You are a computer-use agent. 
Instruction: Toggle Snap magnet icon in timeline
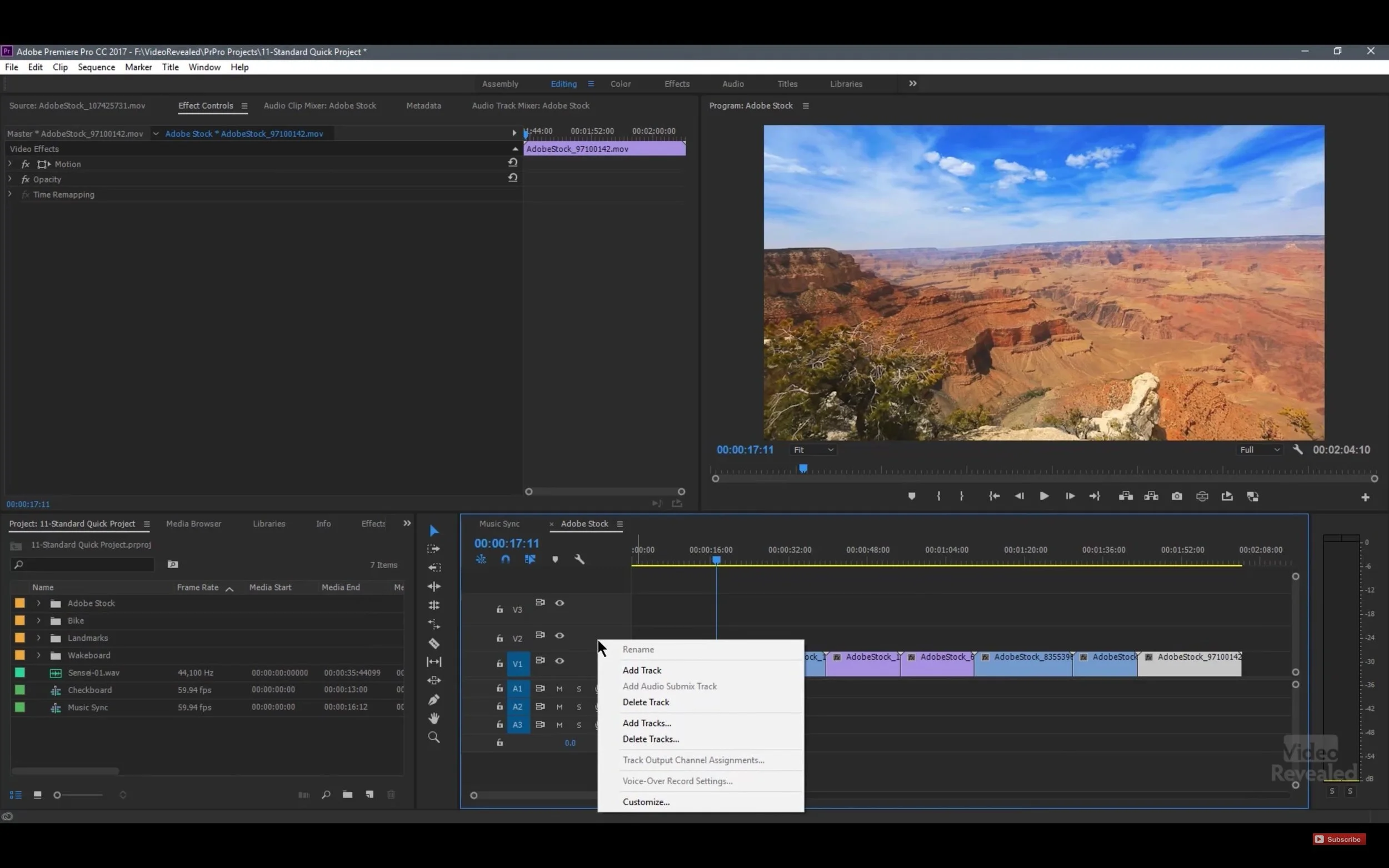[x=505, y=559]
